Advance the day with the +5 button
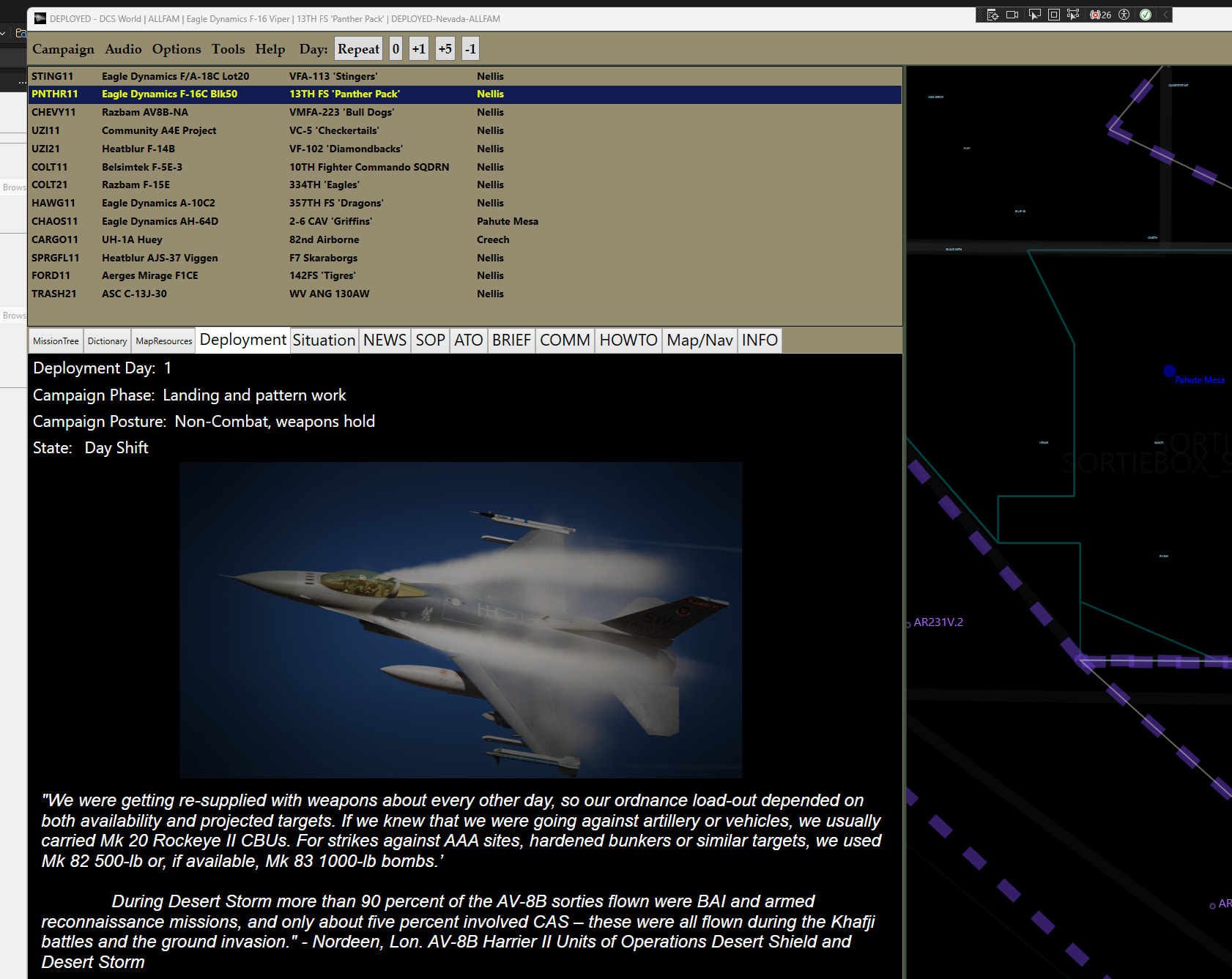The image size is (1232, 979). 445,49
